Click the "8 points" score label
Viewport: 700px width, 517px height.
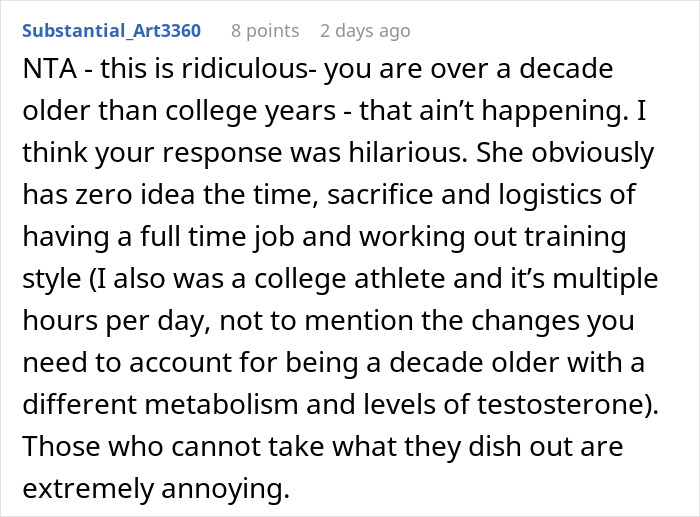pyautogui.click(x=265, y=31)
